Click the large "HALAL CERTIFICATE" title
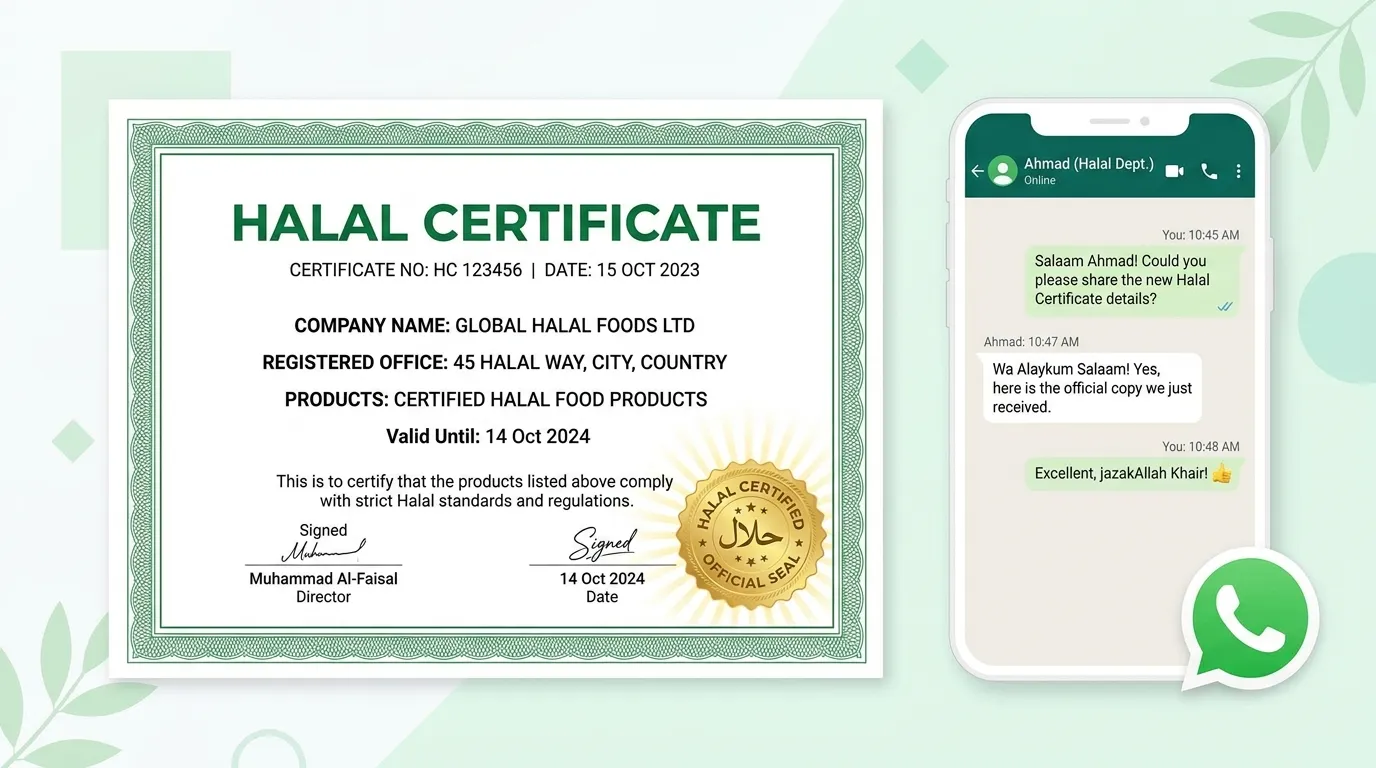 point(496,222)
